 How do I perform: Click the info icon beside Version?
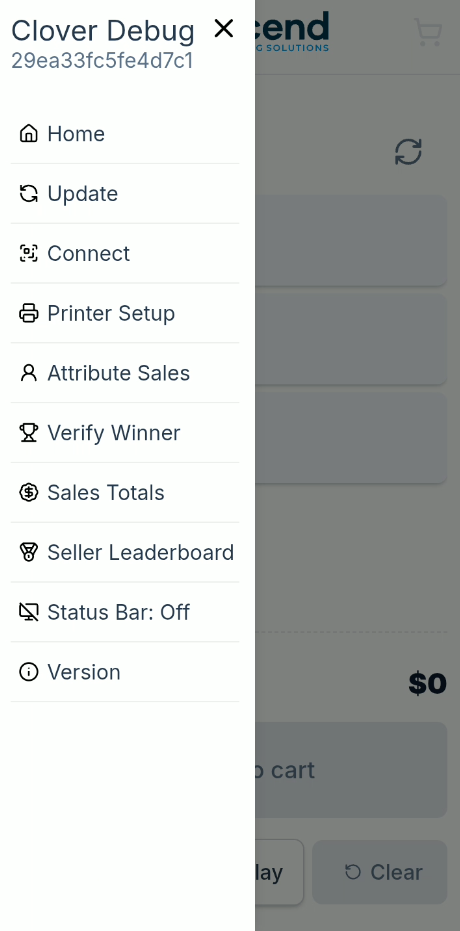click(x=28, y=672)
